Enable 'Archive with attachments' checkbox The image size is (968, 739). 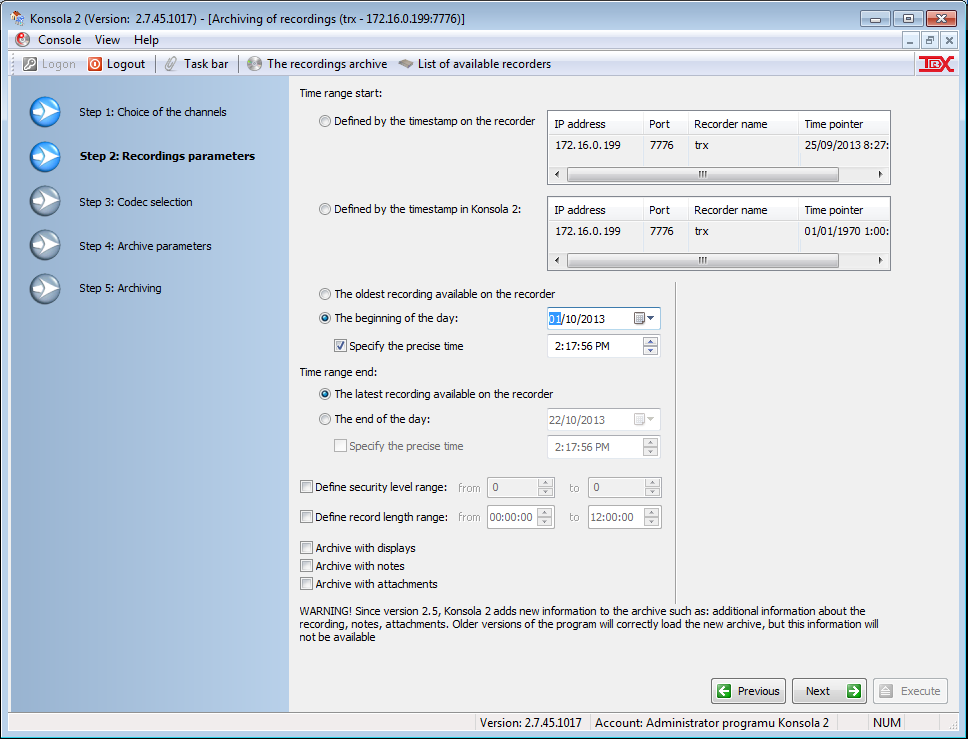coord(306,583)
